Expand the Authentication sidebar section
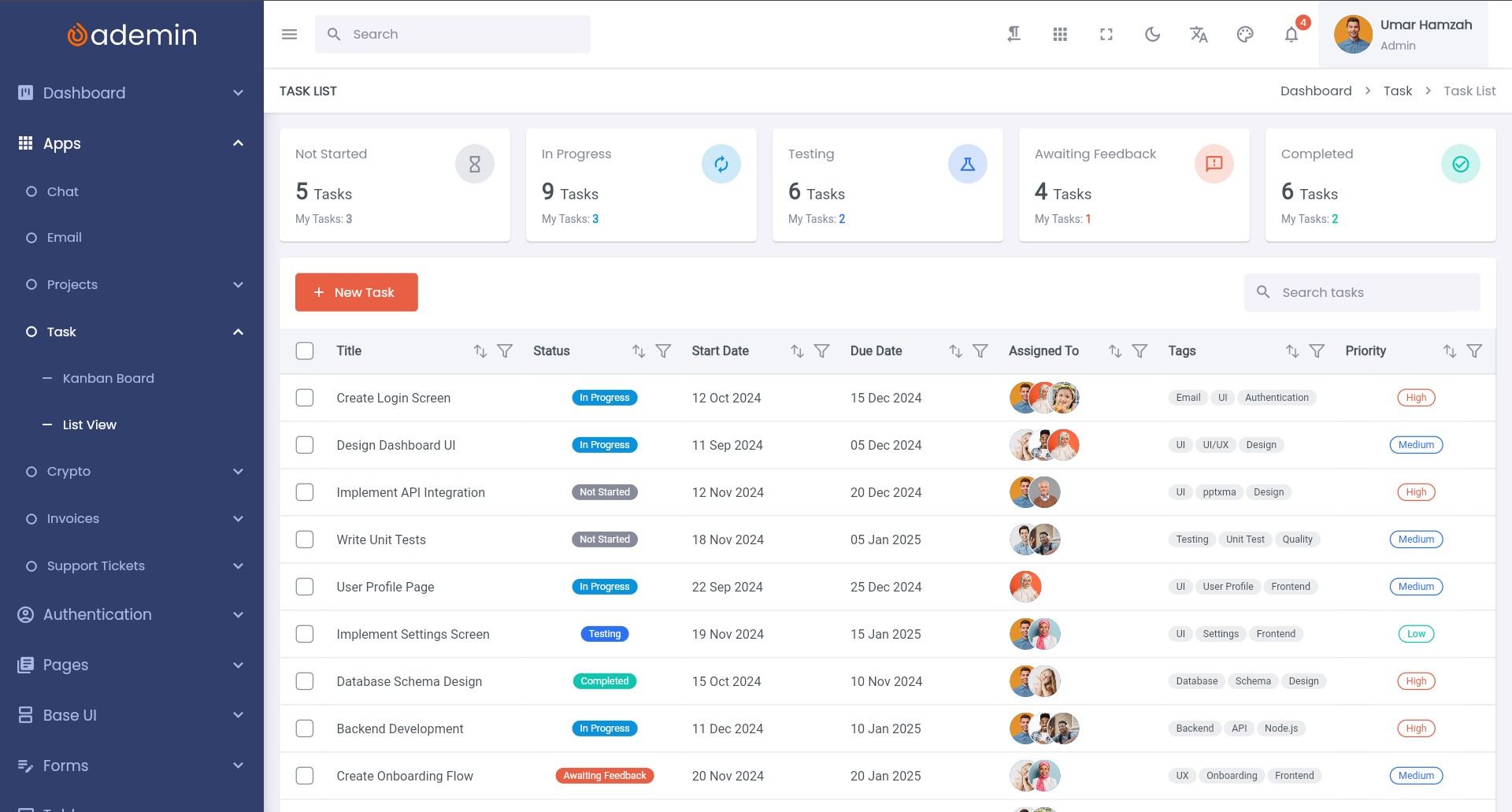The height and width of the screenshot is (812, 1512). 132,615
